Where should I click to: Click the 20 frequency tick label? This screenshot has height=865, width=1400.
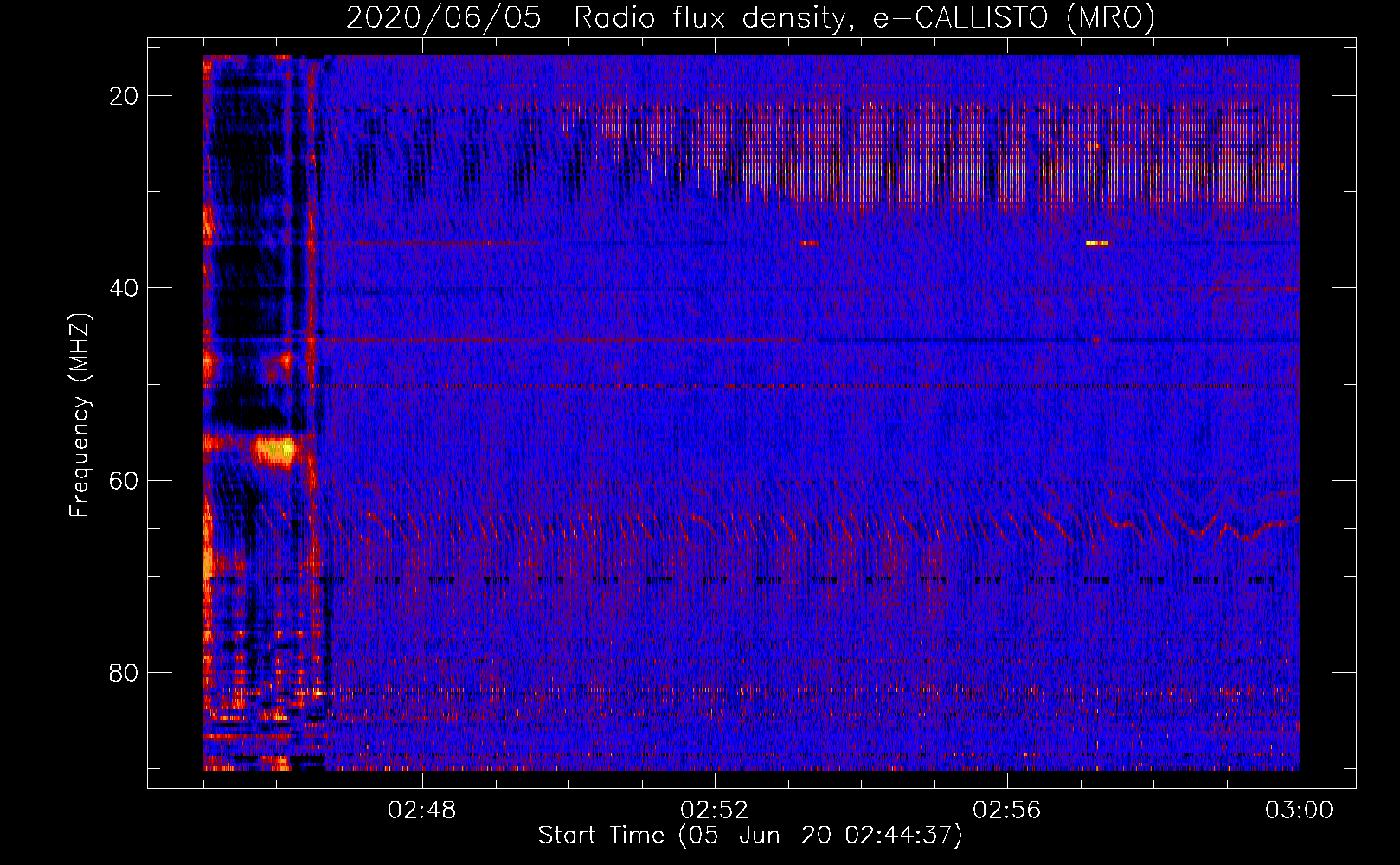(x=125, y=96)
